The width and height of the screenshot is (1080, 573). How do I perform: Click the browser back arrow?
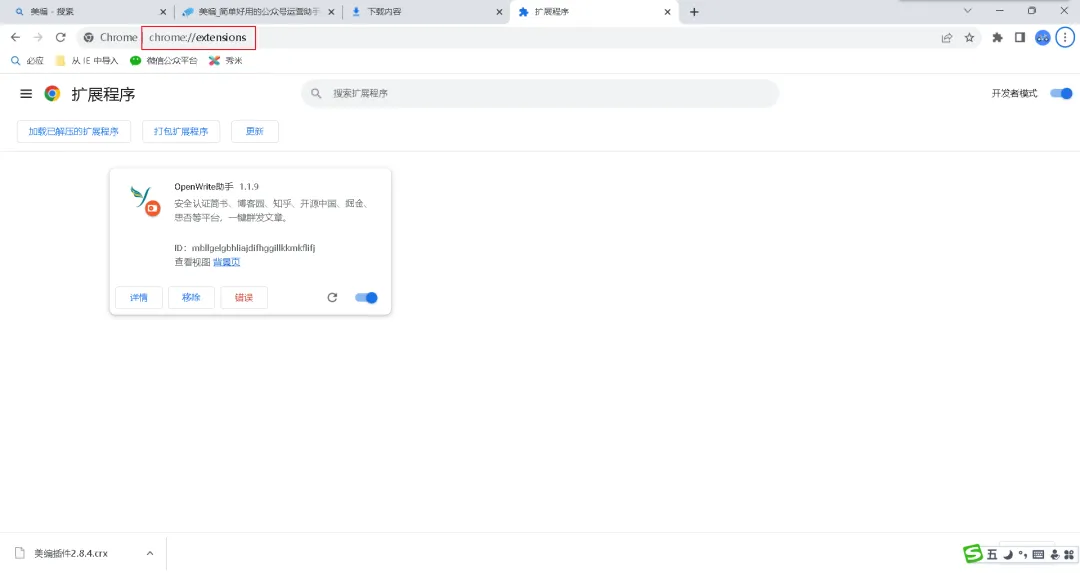[15, 37]
